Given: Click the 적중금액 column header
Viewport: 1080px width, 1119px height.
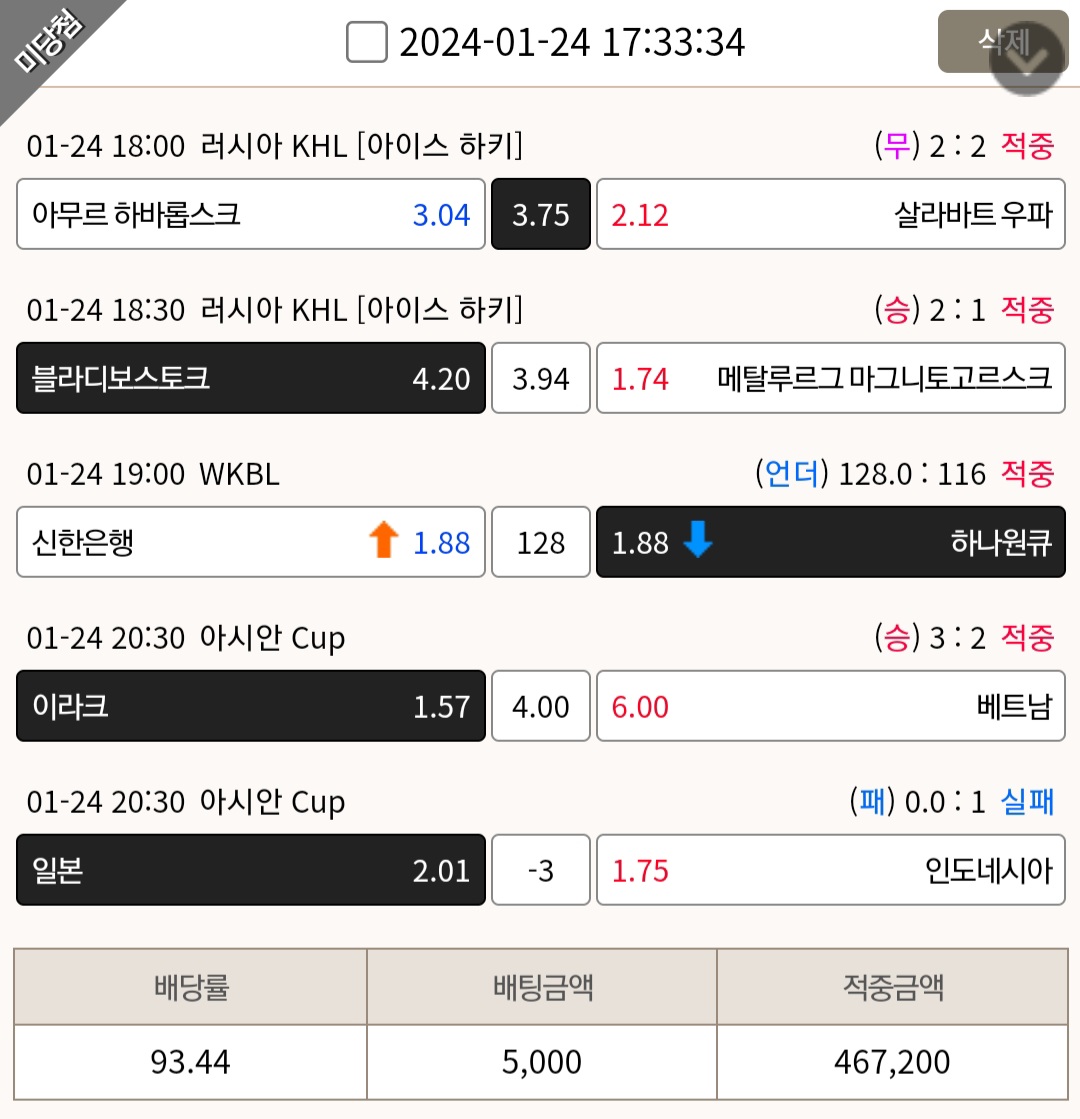Looking at the screenshot, I should pyautogui.click(x=892, y=987).
